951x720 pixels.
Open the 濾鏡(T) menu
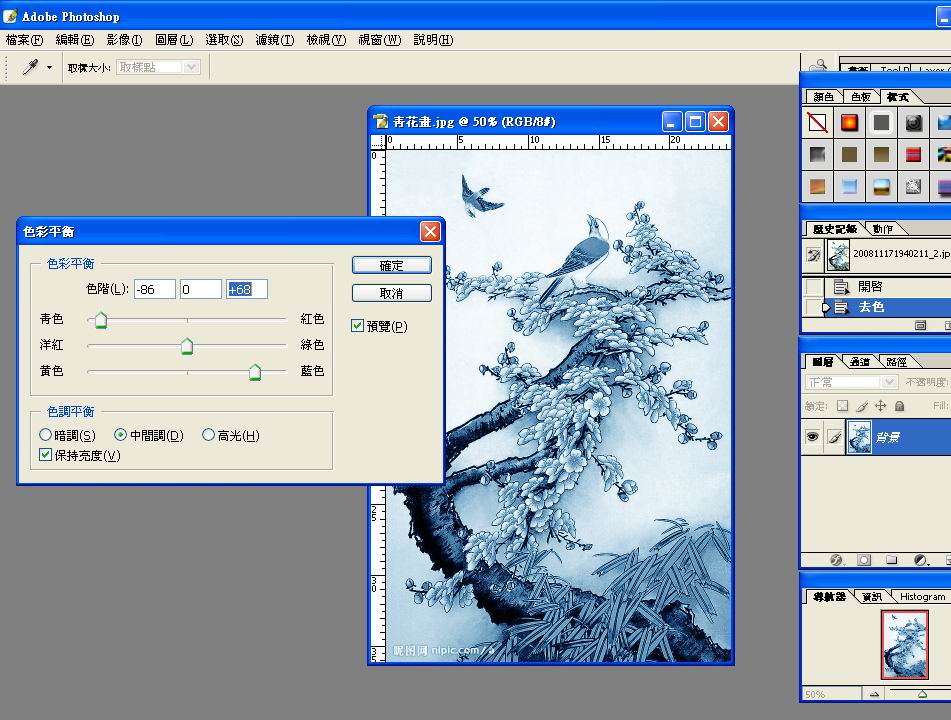click(275, 39)
